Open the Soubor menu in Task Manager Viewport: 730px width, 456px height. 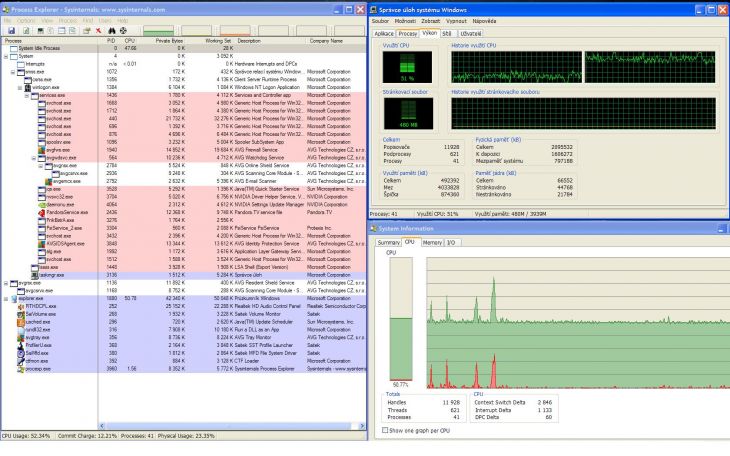coord(380,21)
